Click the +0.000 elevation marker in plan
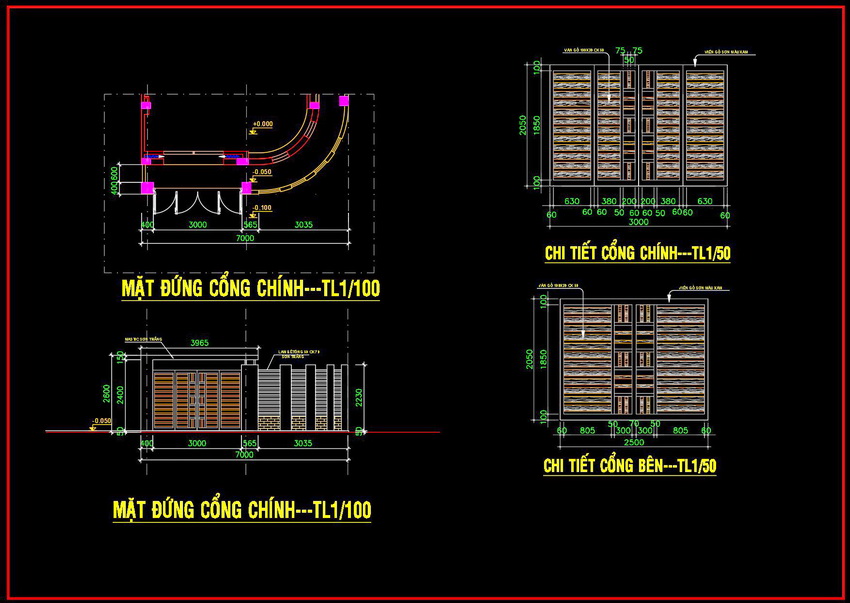The width and height of the screenshot is (850, 603). point(262,124)
